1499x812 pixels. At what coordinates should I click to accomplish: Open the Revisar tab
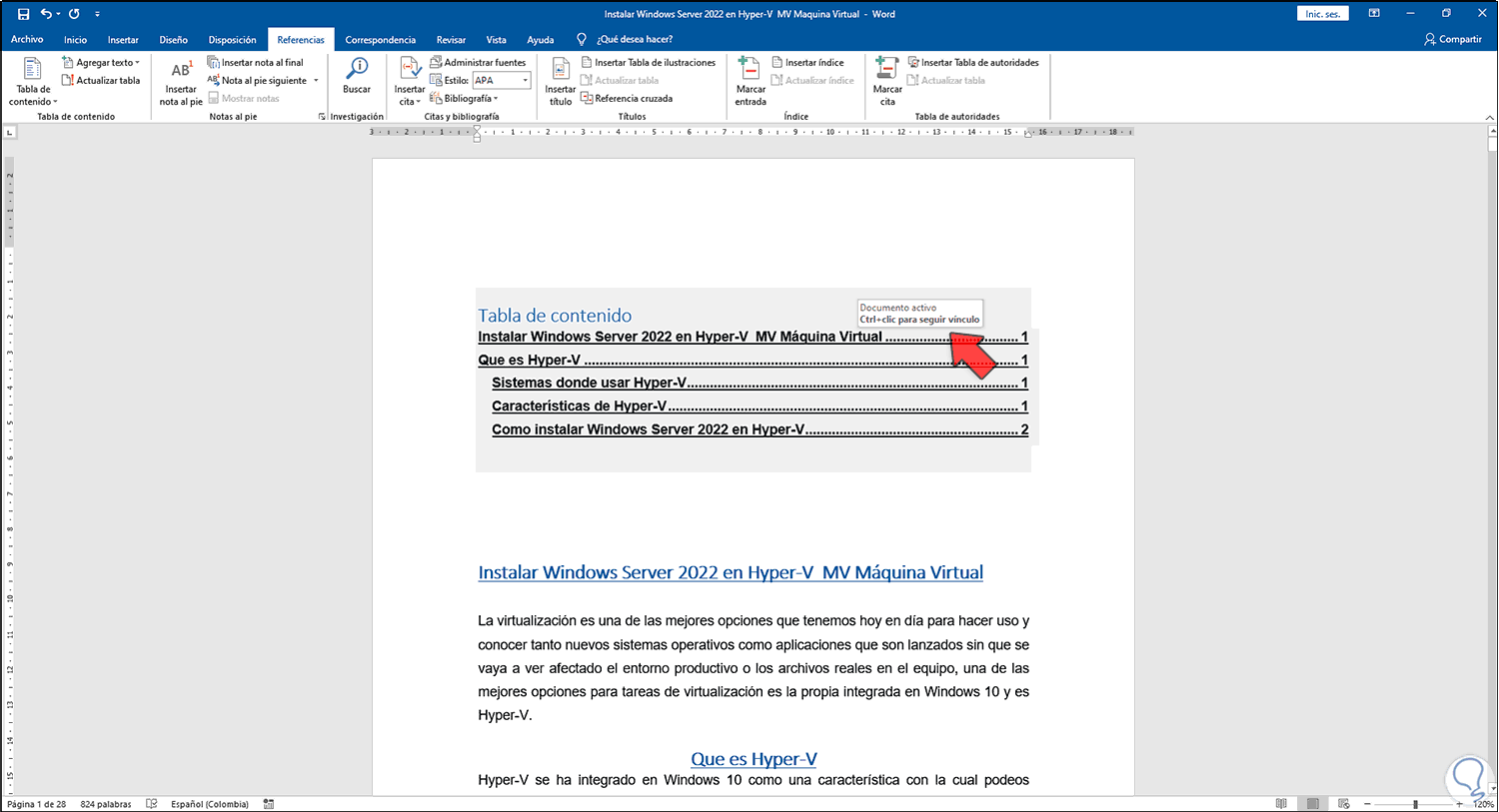point(451,40)
